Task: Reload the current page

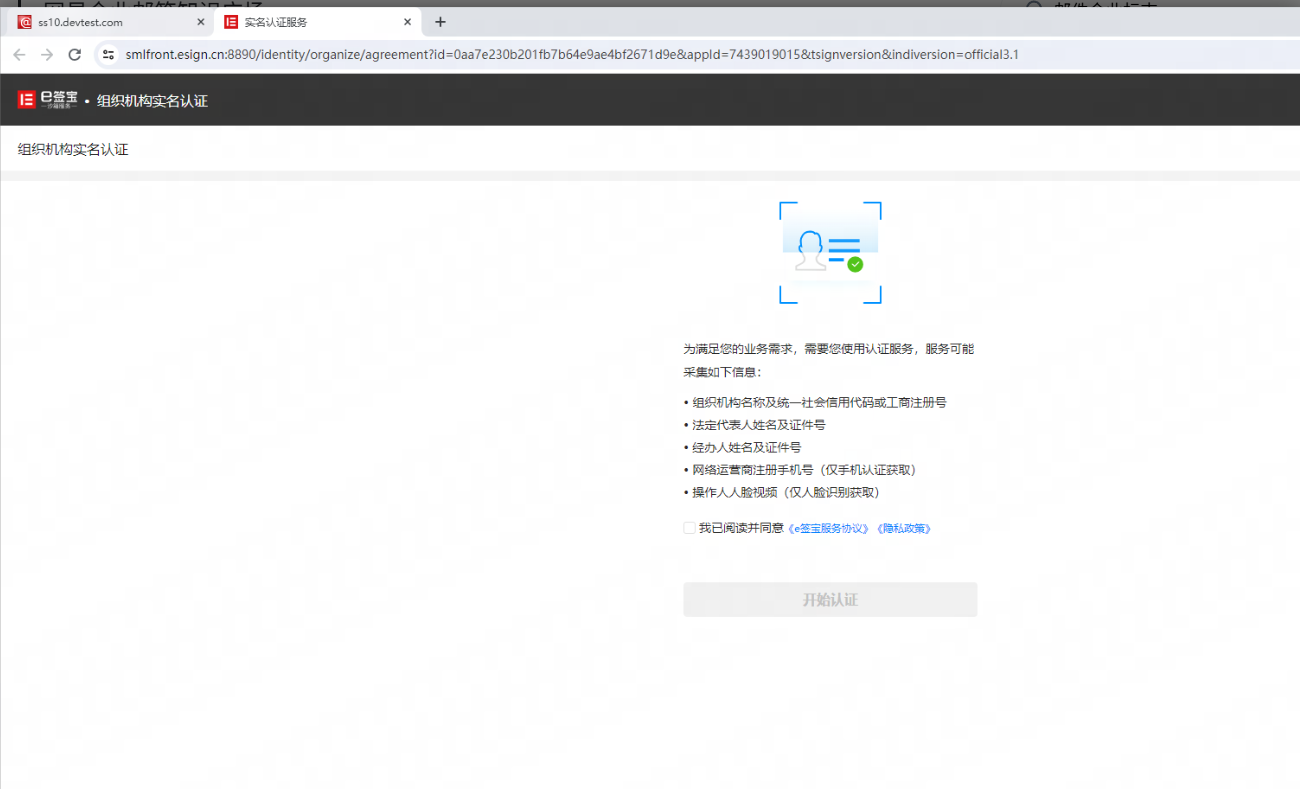Action: pyautogui.click(x=74, y=55)
